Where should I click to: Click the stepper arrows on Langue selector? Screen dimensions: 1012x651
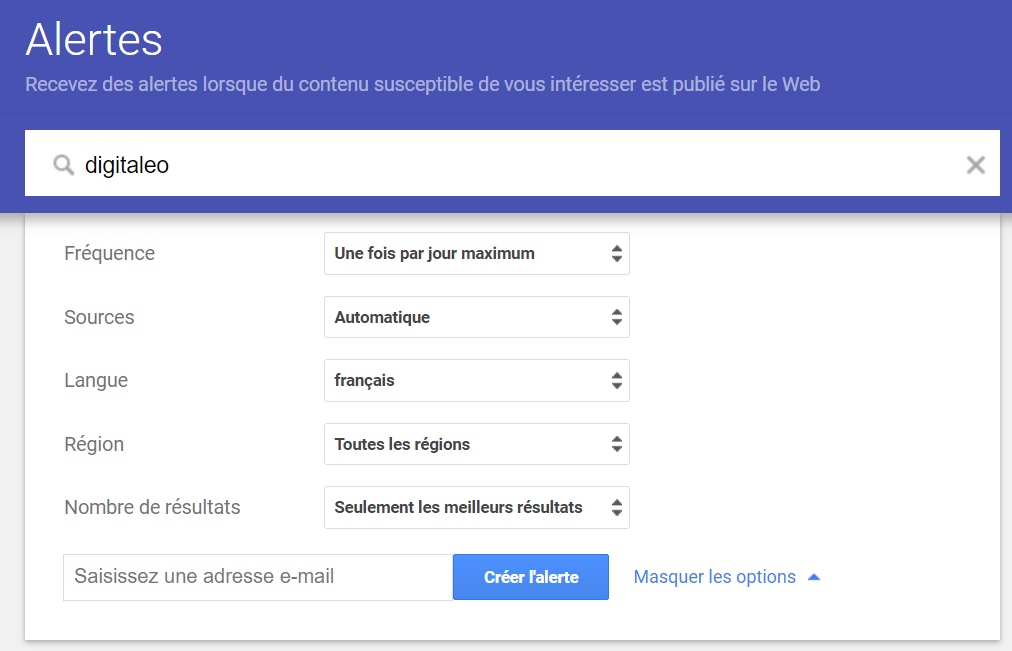pyautogui.click(x=616, y=380)
